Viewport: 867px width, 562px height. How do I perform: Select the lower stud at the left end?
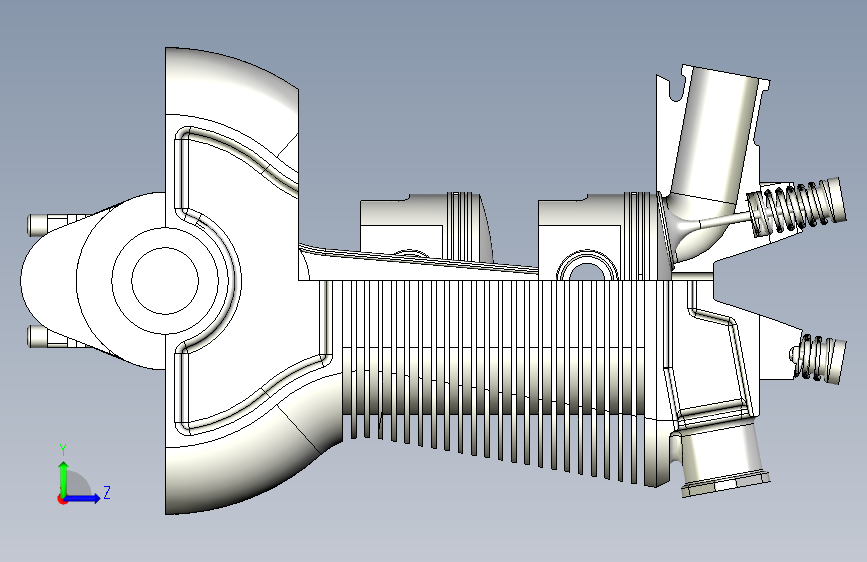(38, 336)
